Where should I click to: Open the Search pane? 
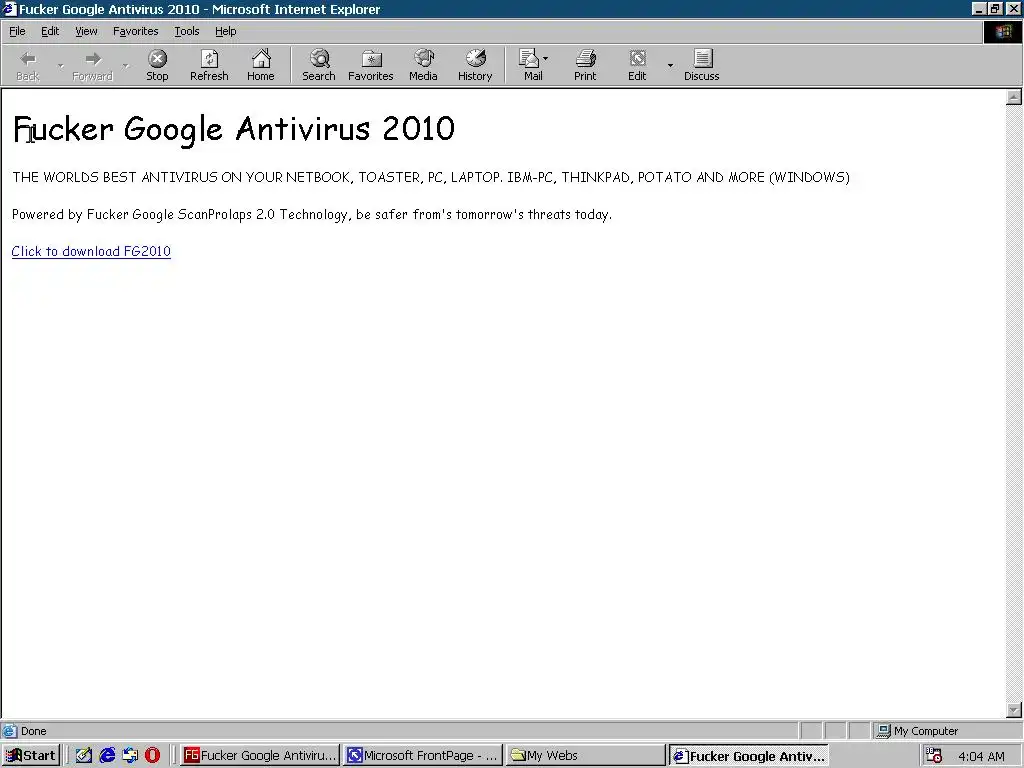(x=319, y=65)
